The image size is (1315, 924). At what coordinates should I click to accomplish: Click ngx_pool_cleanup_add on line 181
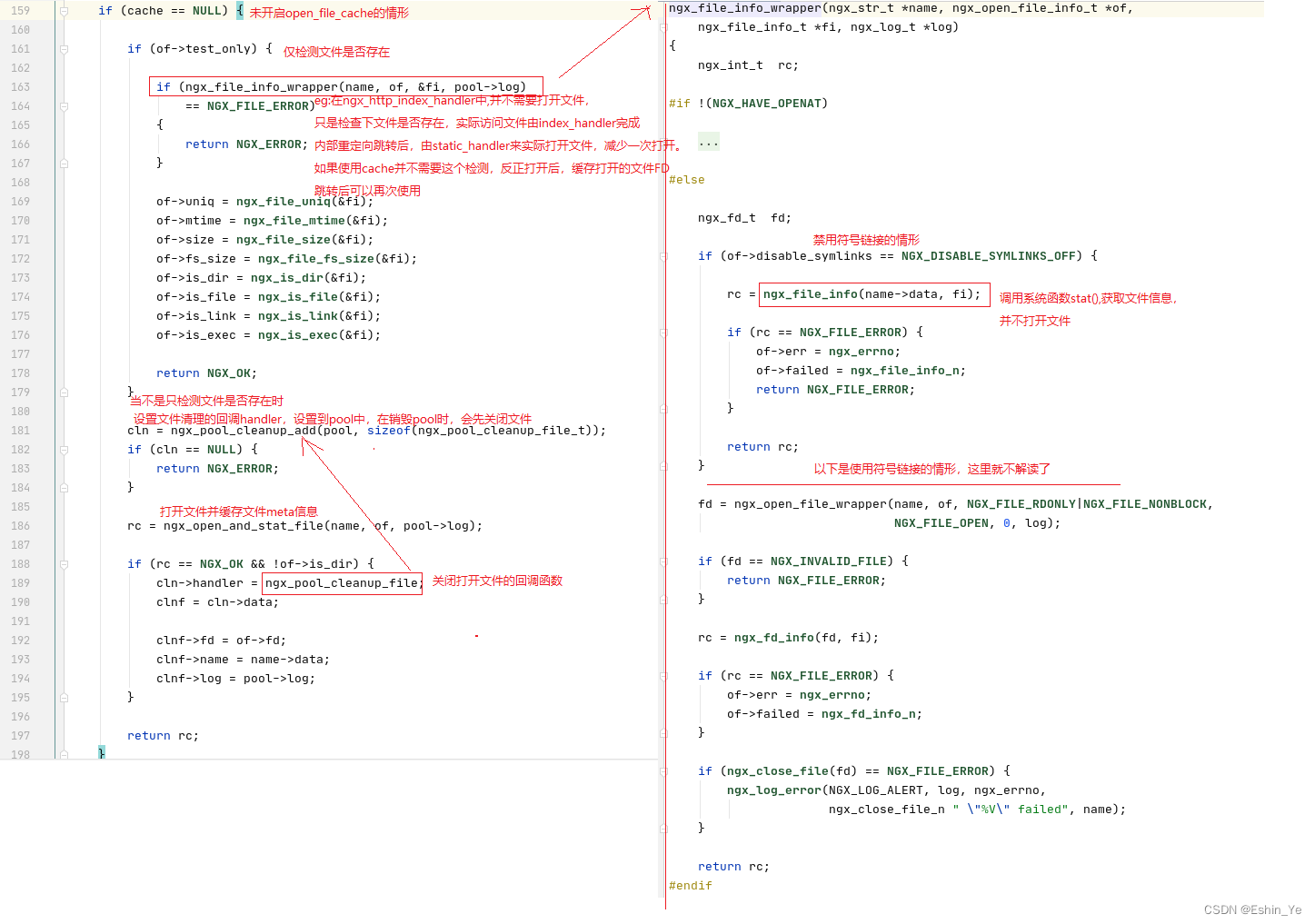pyautogui.click(x=244, y=431)
